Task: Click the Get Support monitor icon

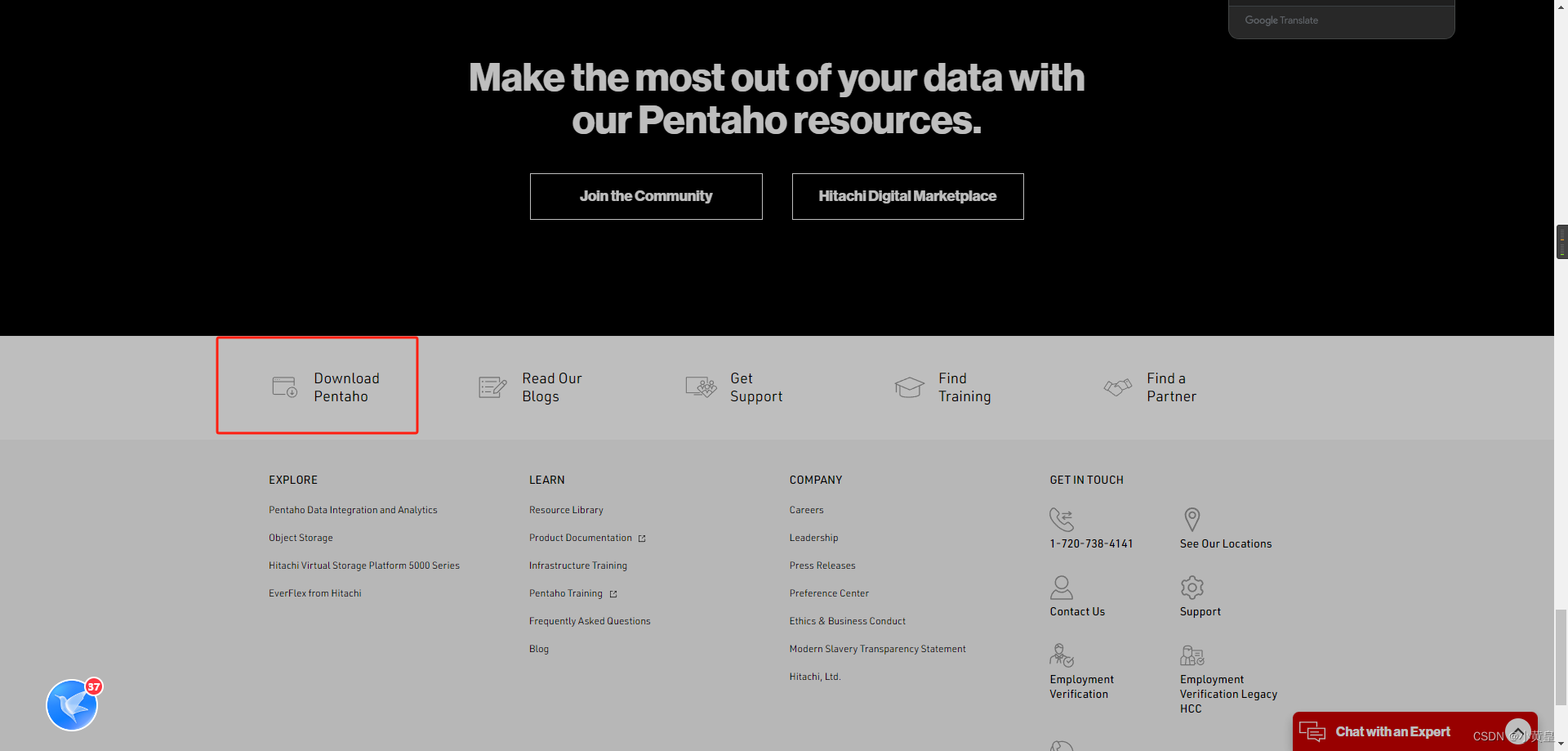Action: 701,387
